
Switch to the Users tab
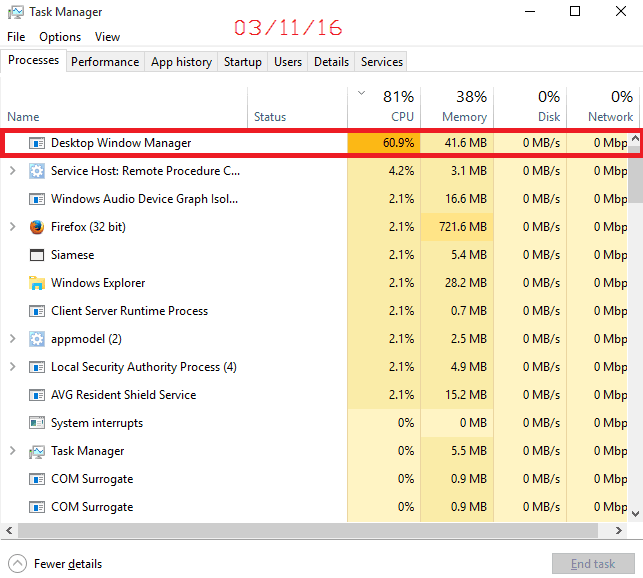tap(288, 62)
